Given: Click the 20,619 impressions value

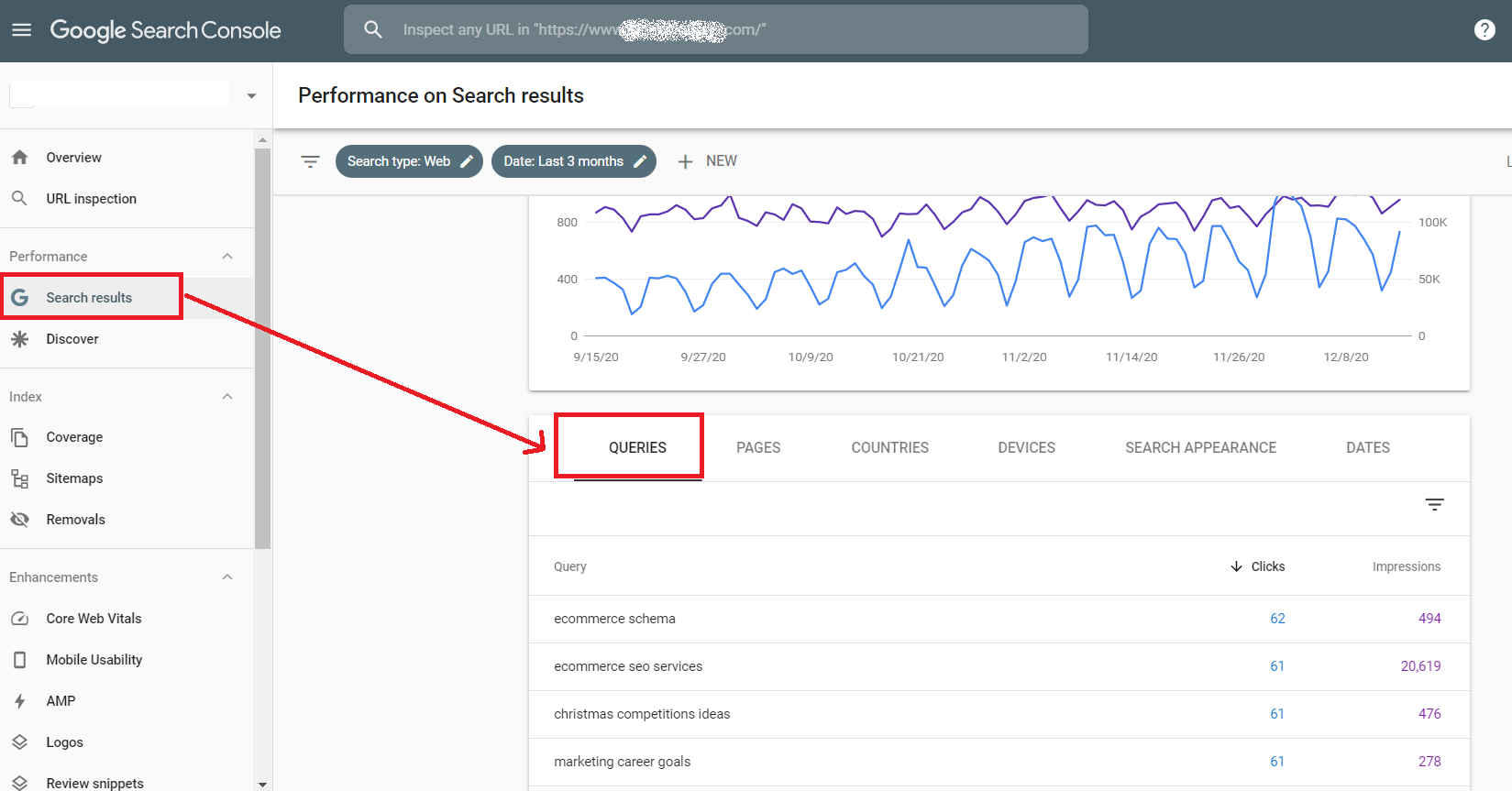Looking at the screenshot, I should pyautogui.click(x=1420, y=666).
